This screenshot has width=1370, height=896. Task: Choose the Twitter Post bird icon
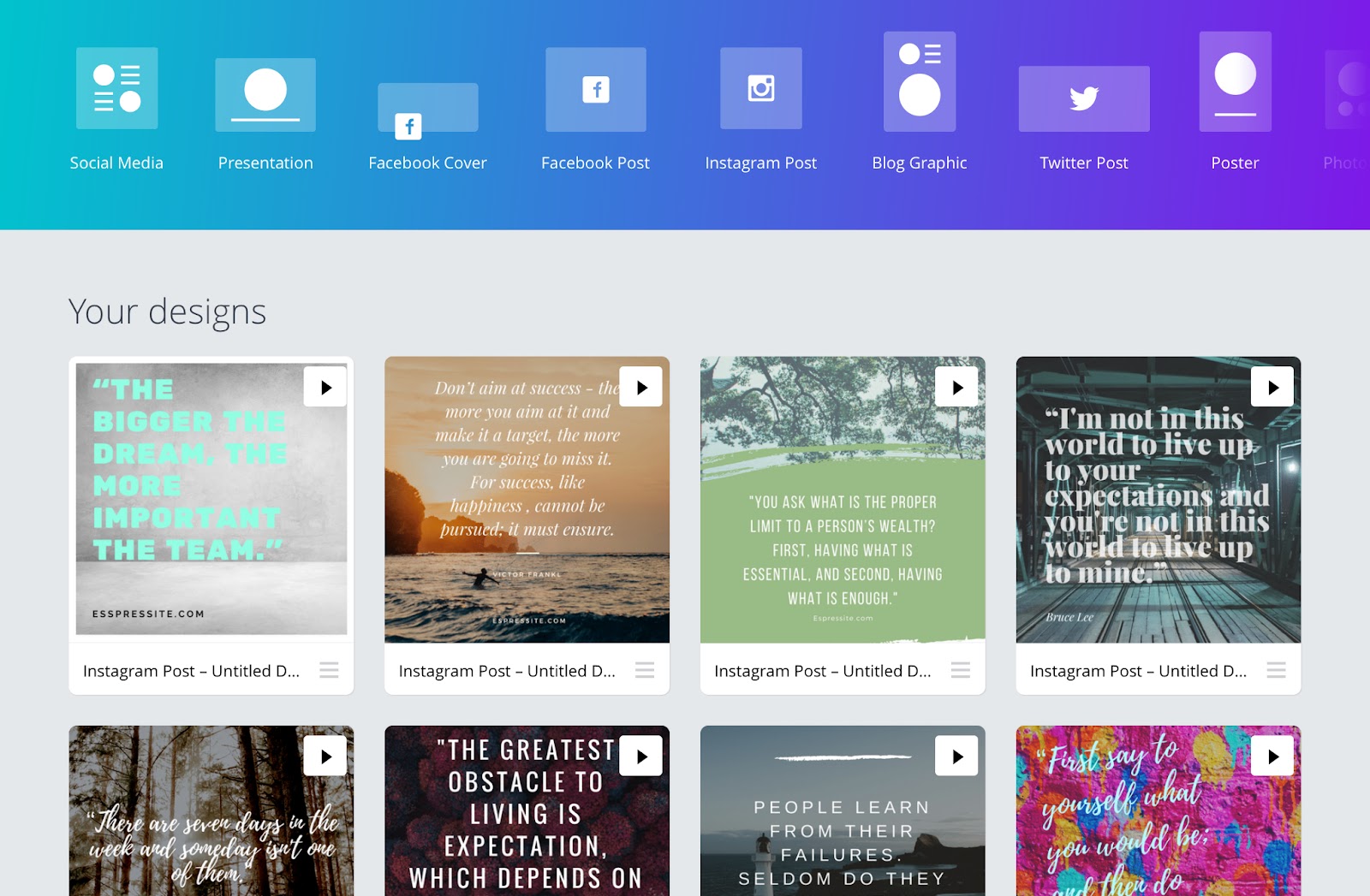[x=1084, y=98]
